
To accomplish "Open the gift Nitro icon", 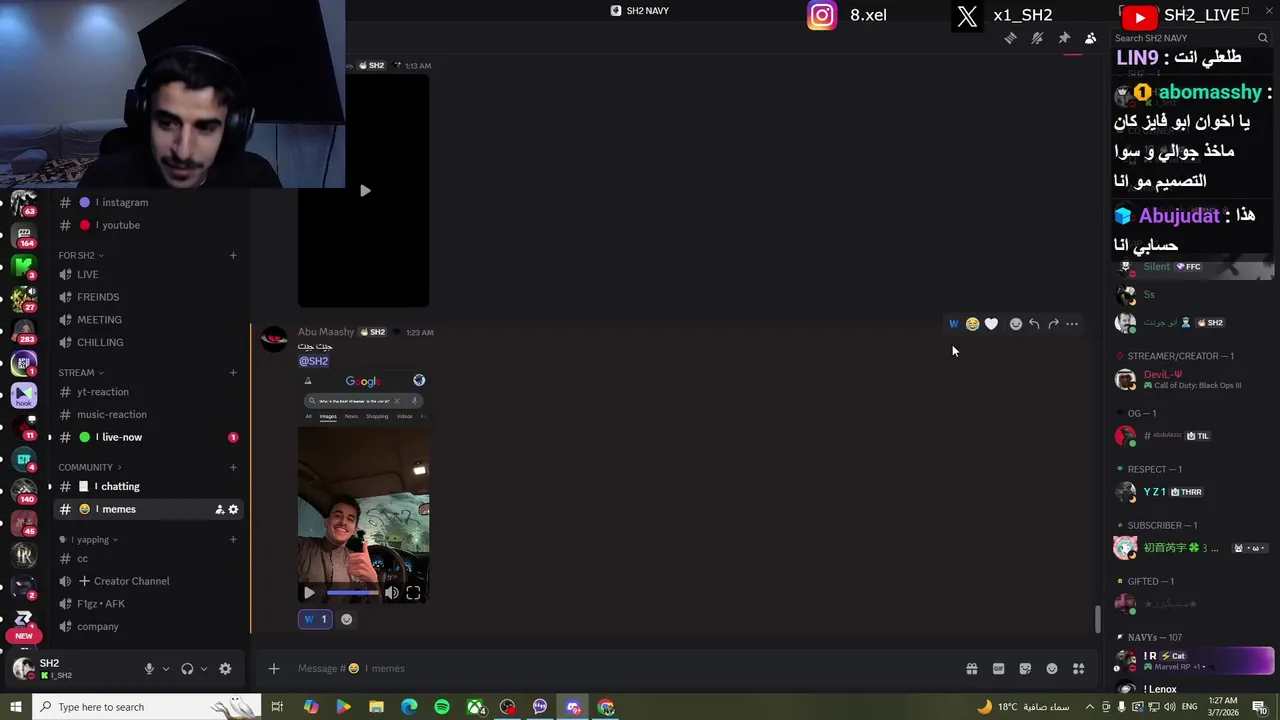I will [x=971, y=668].
